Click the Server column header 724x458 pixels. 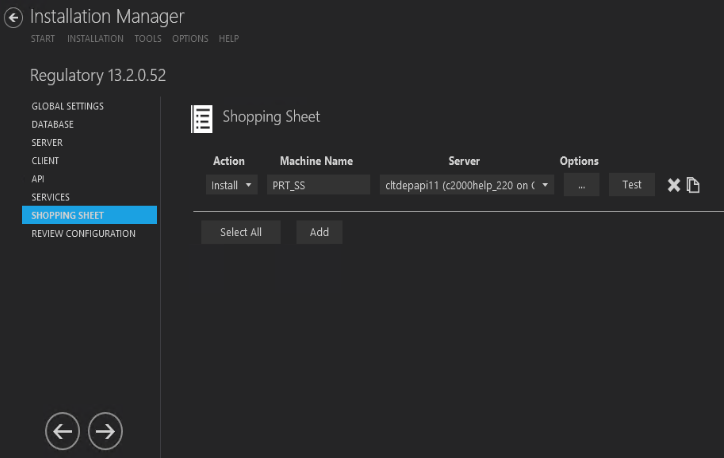pyautogui.click(x=464, y=161)
